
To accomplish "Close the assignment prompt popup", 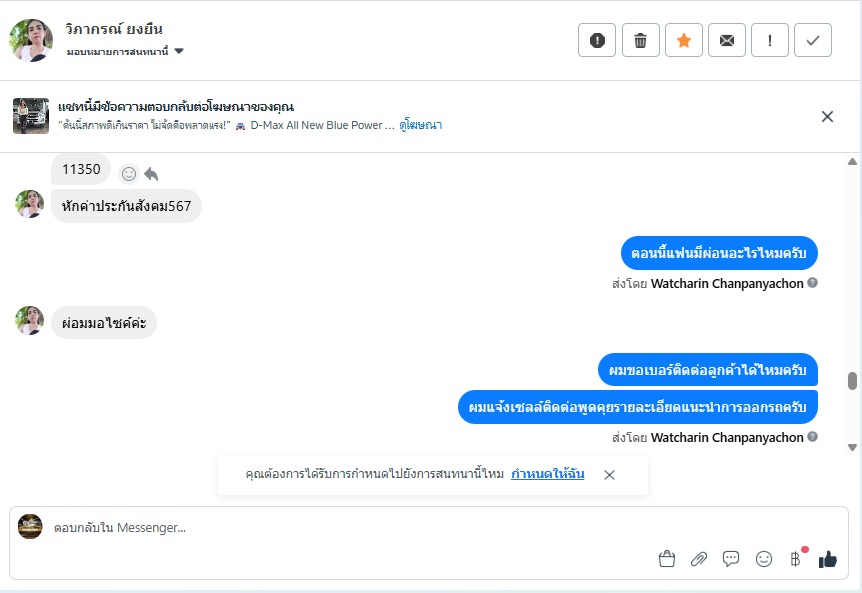I will (x=609, y=475).
